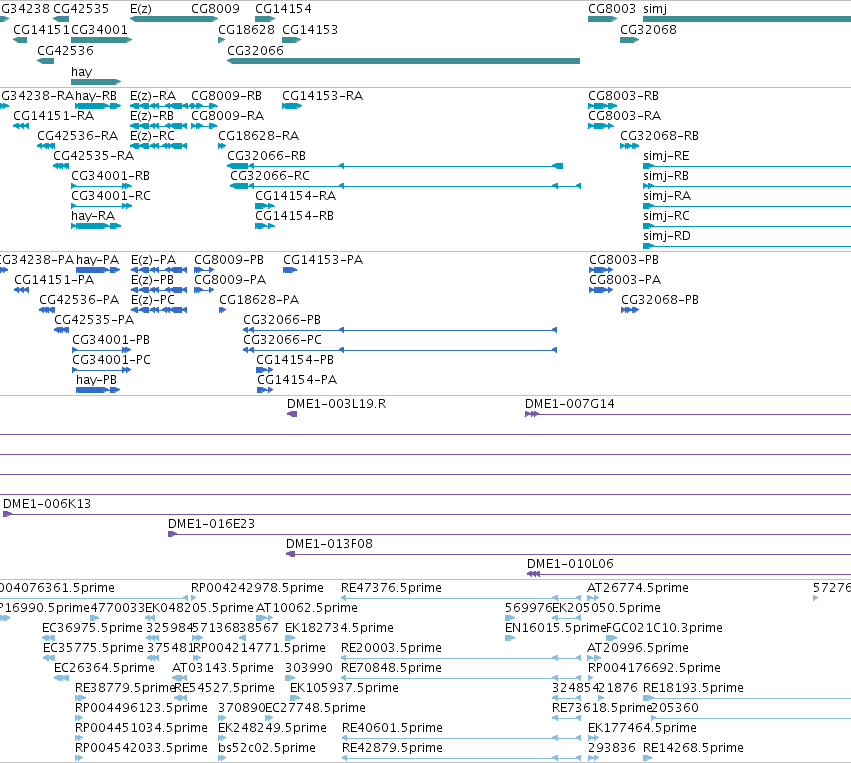Open the RE20003.5prime EST label
The height and width of the screenshot is (763, 851).
tap(391, 648)
